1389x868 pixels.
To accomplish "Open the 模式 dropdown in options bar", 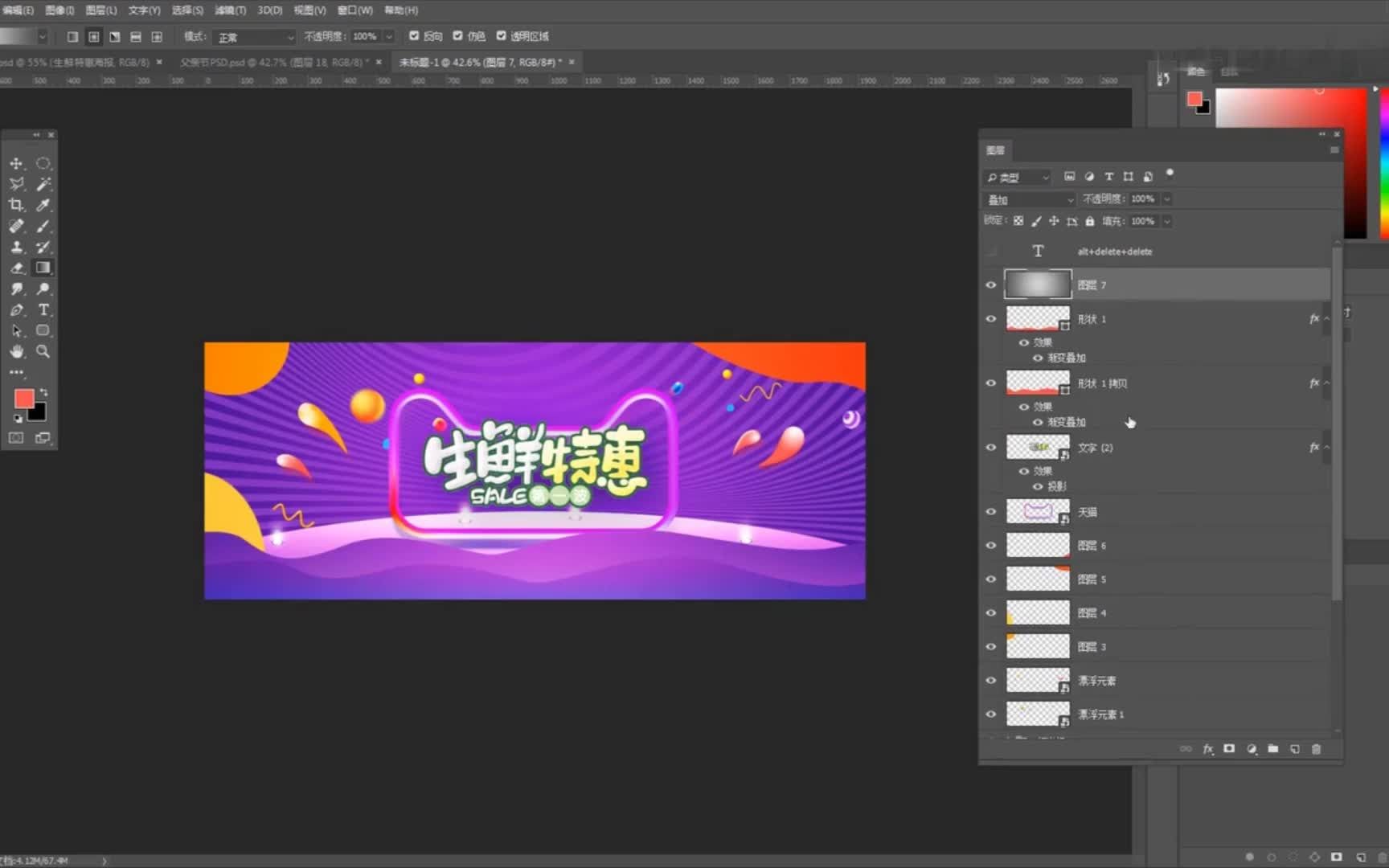I will [x=254, y=36].
